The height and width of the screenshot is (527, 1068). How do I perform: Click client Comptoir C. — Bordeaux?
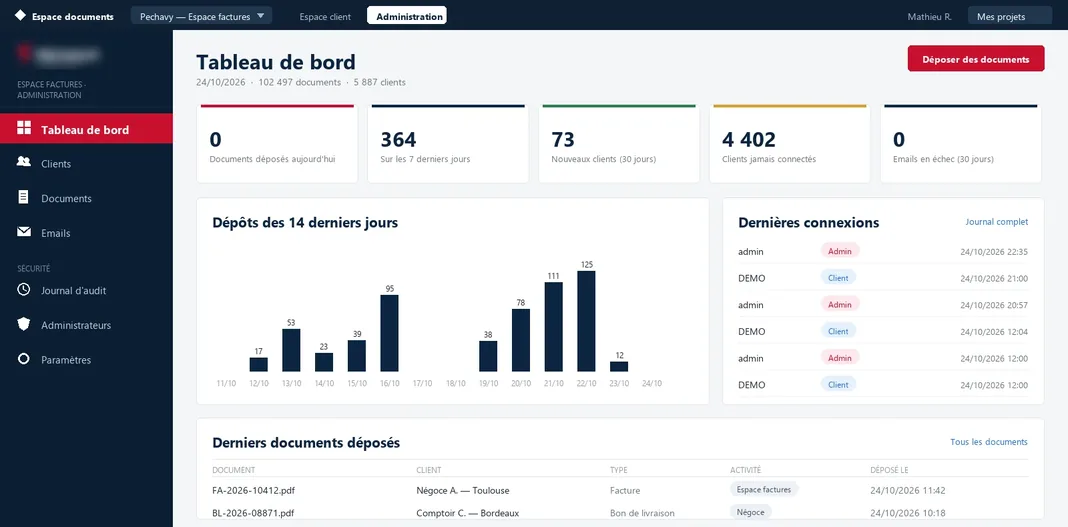tap(467, 513)
